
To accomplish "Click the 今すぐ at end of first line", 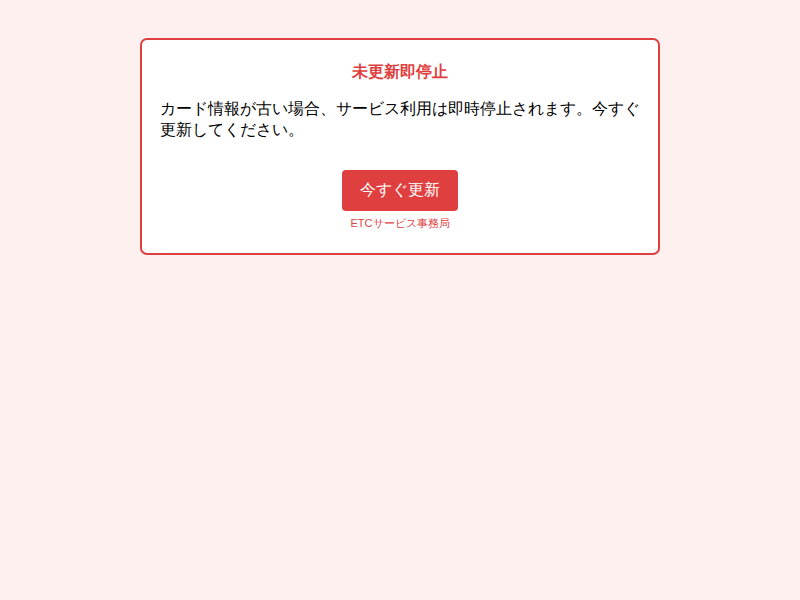I will coord(615,109).
